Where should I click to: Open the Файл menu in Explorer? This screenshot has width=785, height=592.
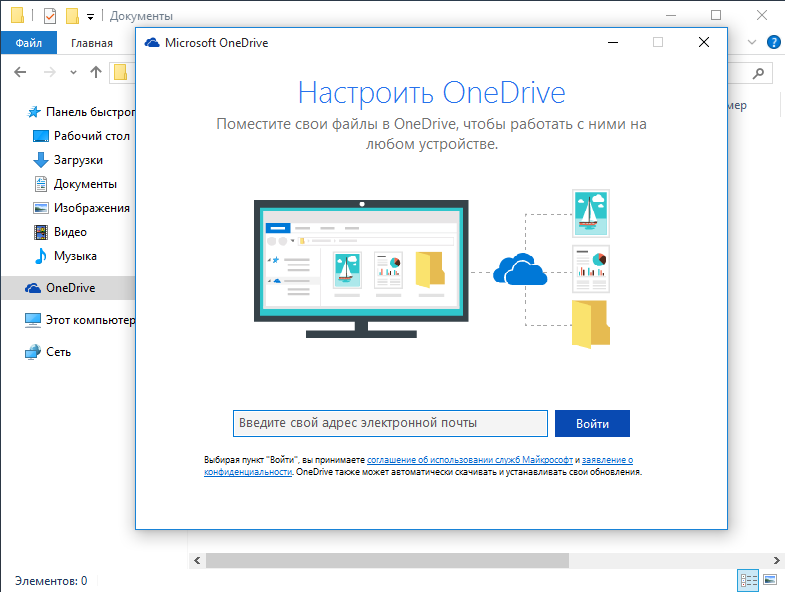29,43
